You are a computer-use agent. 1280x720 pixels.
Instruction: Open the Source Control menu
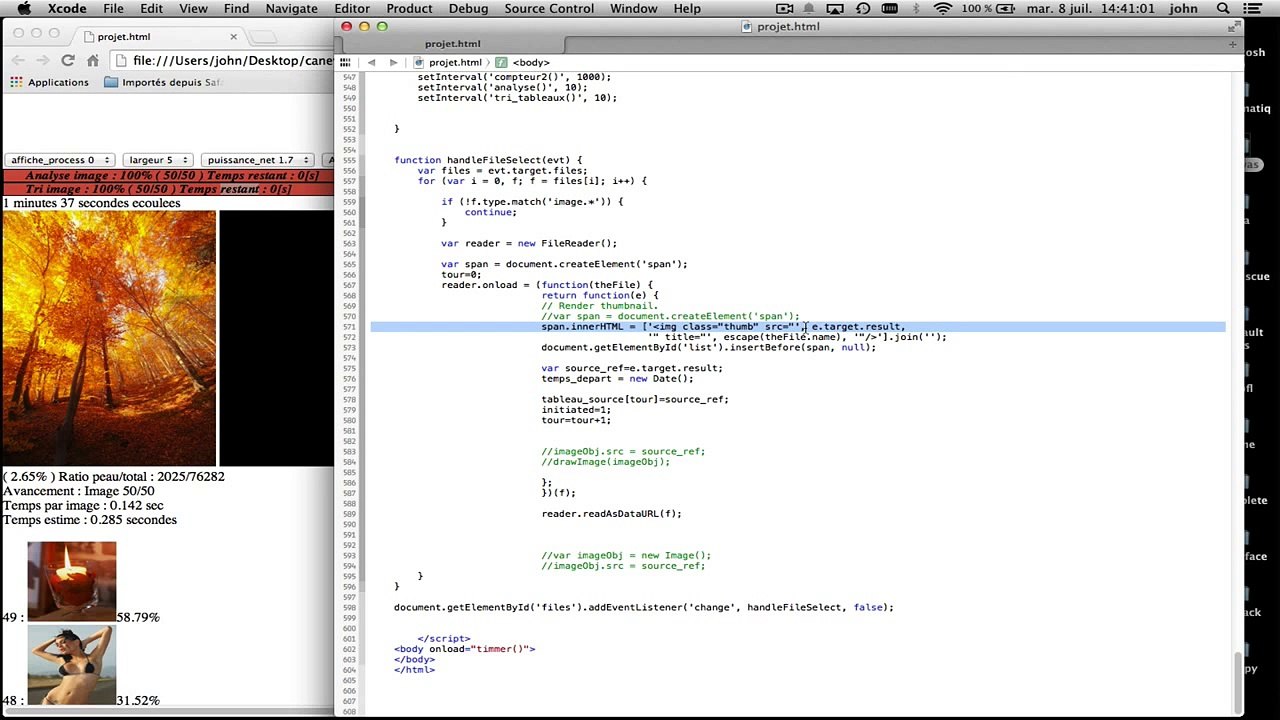tap(549, 9)
